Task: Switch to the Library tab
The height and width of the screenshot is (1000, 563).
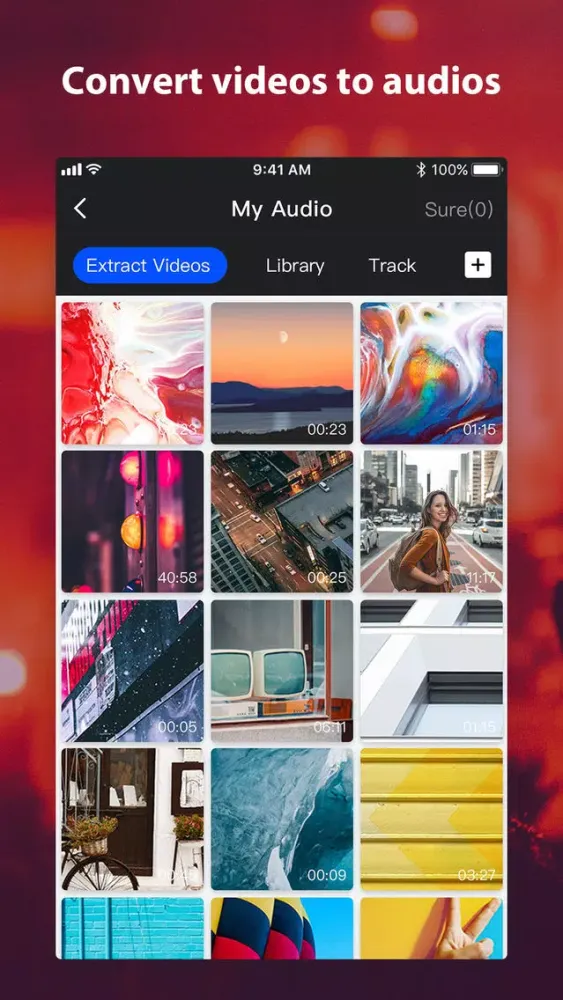Action: [x=295, y=265]
